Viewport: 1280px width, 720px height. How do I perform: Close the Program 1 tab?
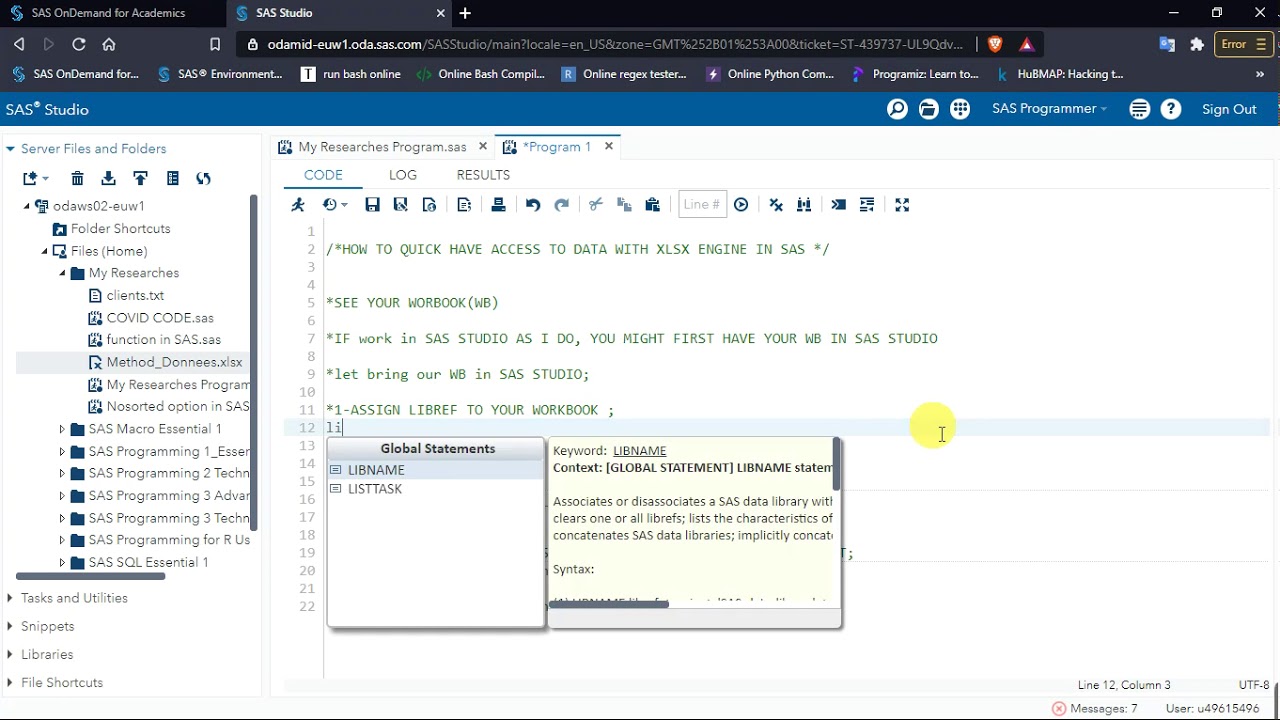pyautogui.click(x=608, y=147)
